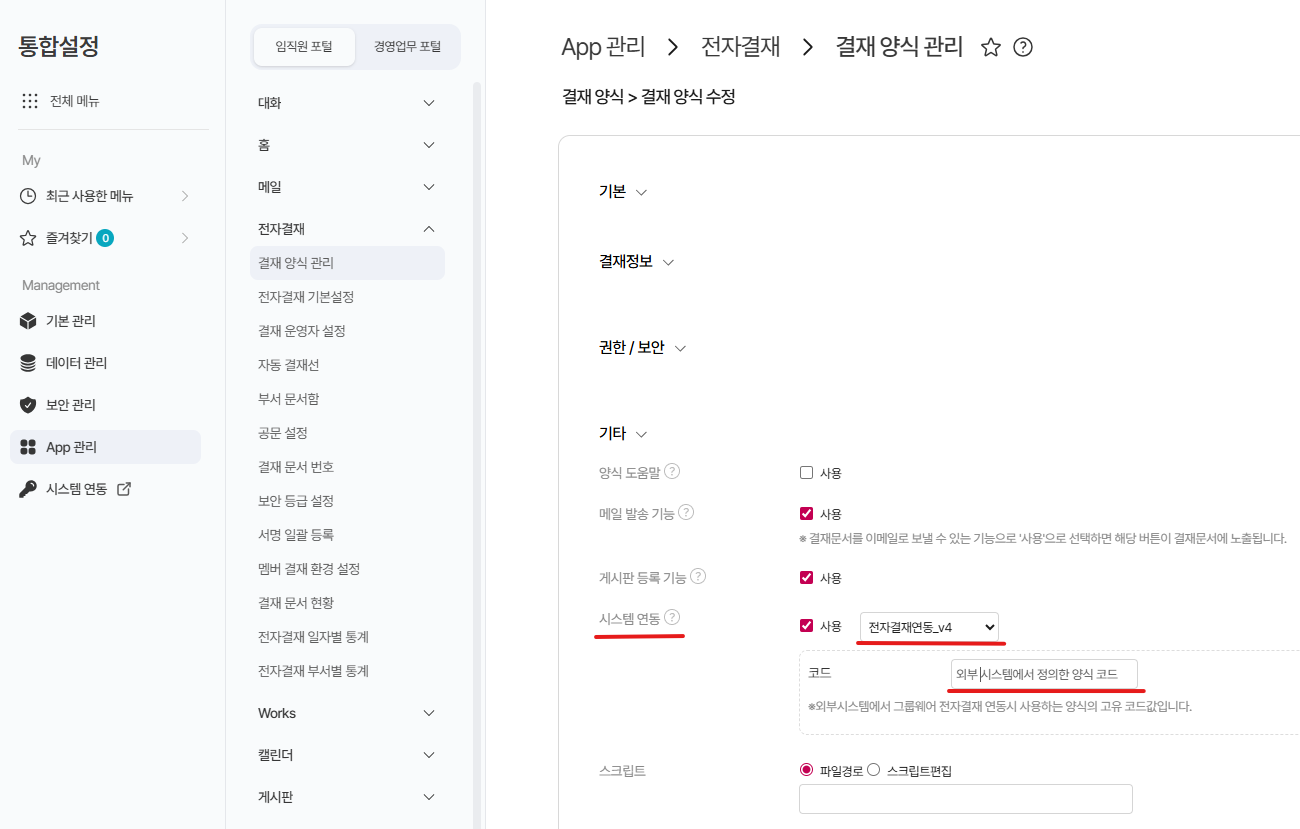Select the 스크립트편집 radio button
This screenshot has height=829, width=1300.
coord(873,770)
